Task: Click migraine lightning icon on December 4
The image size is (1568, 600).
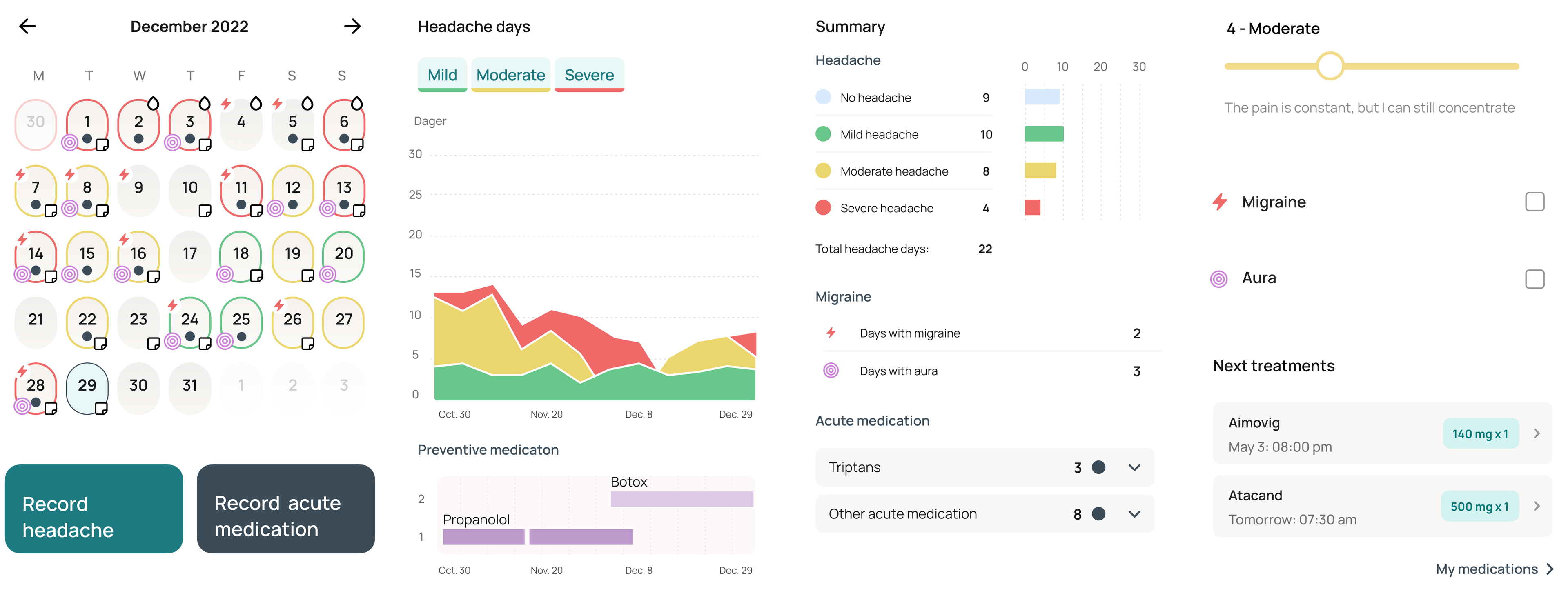Action: 227,104
